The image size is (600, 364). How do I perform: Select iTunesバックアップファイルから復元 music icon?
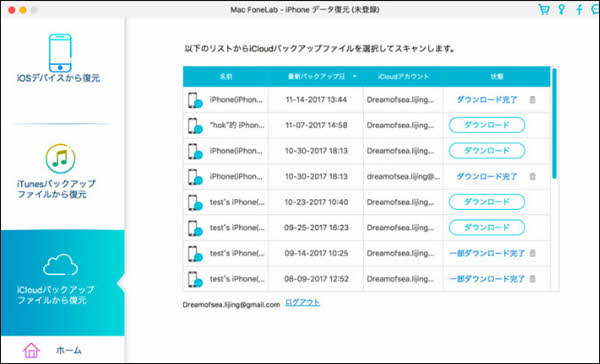(60, 158)
